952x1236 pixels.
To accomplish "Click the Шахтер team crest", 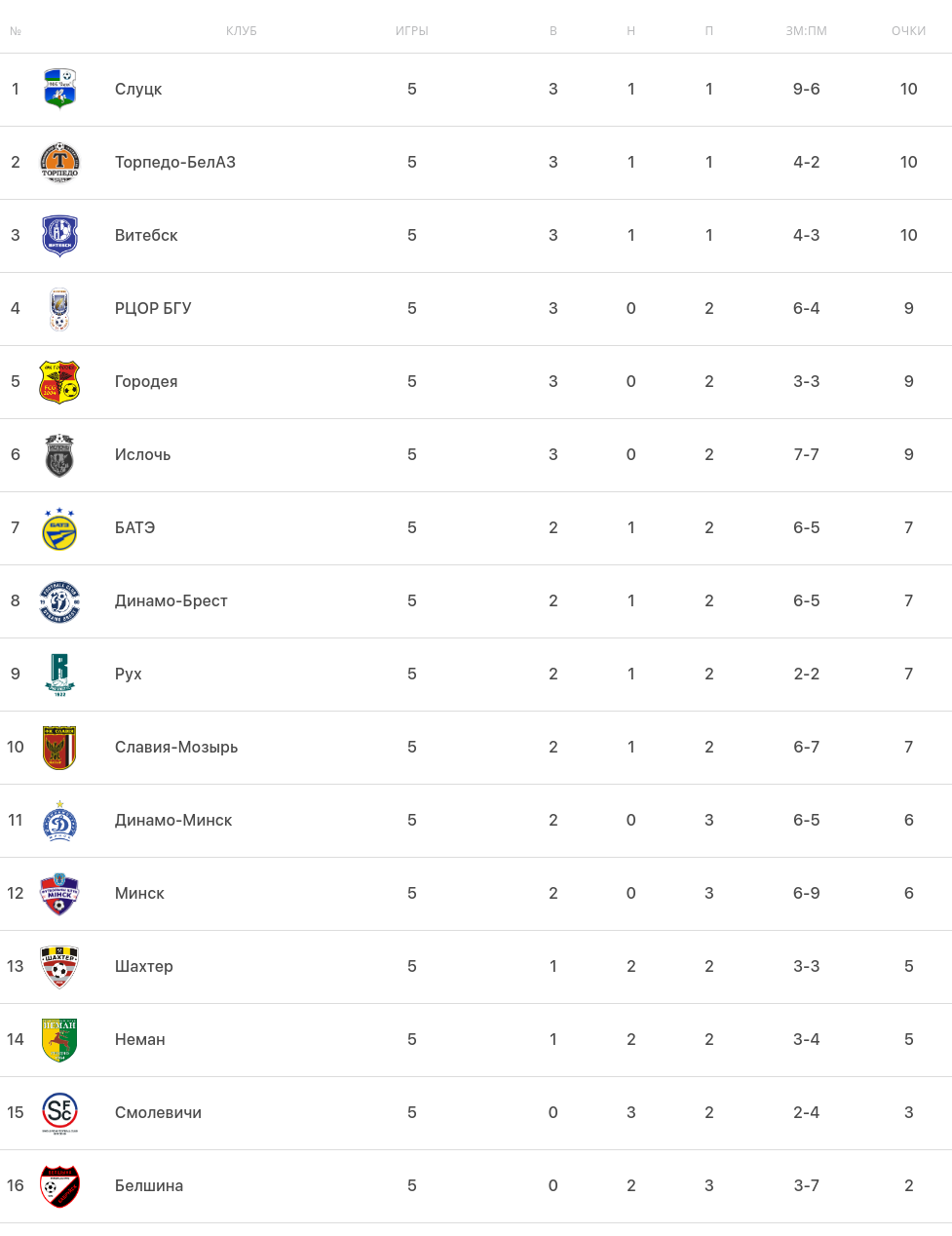I will click(59, 966).
